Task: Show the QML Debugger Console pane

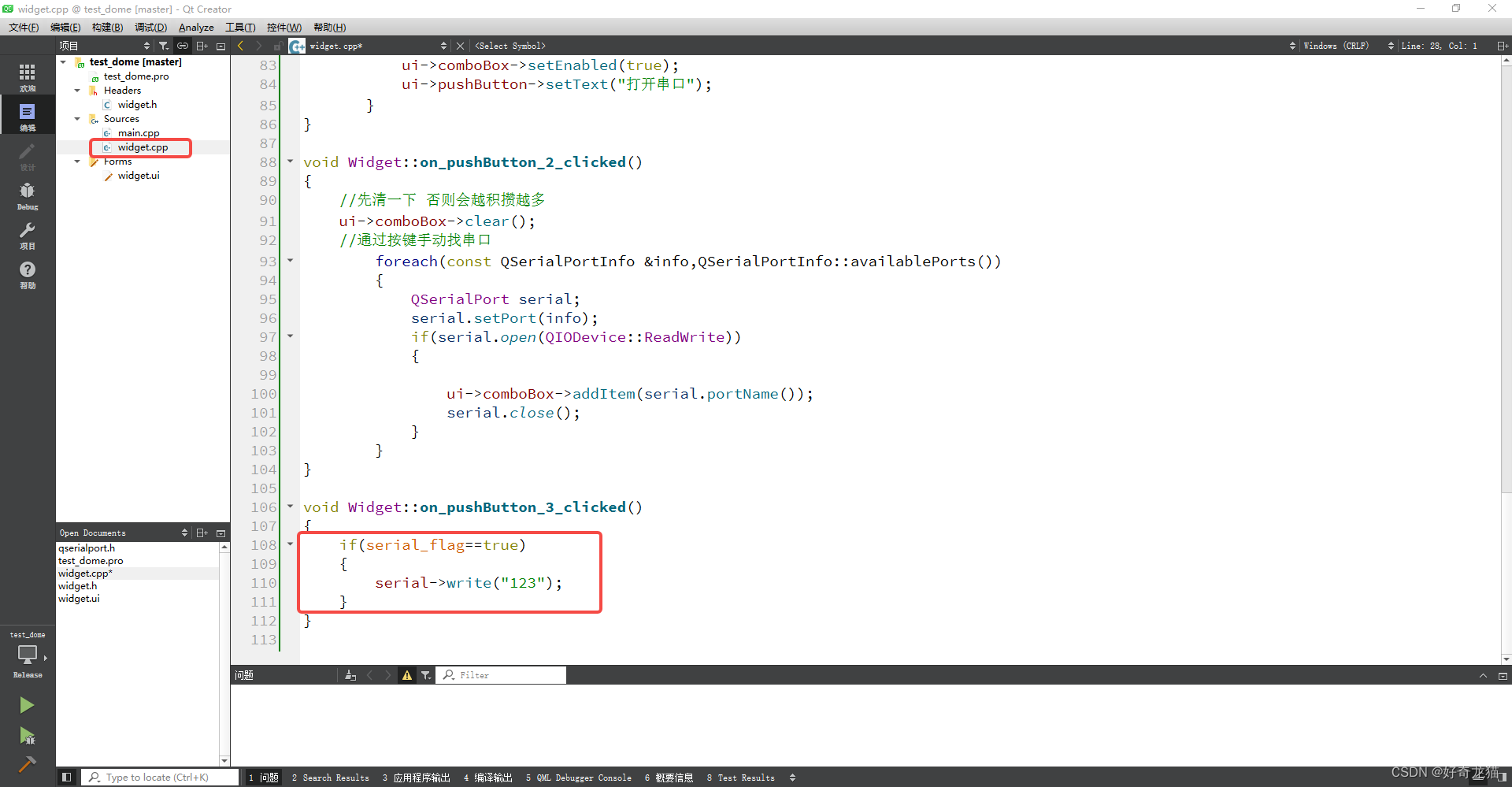Action: pyautogui.click(x=579, y=778)
